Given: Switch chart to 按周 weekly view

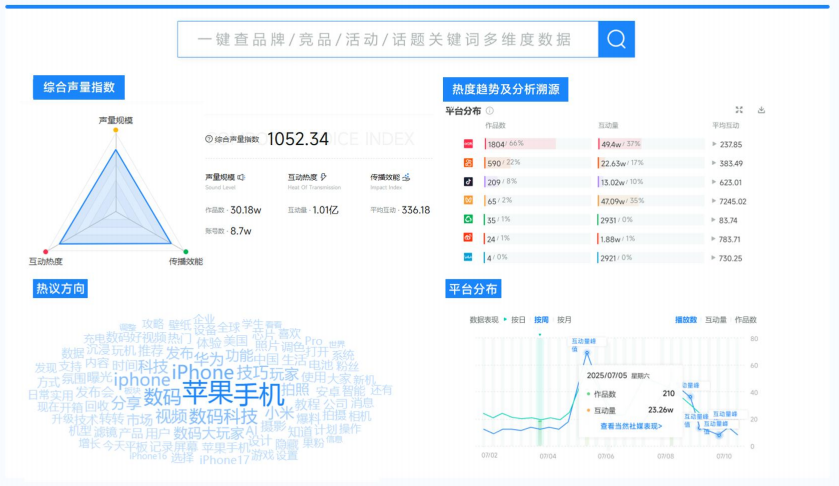Looking at the screenshot, I should click(541, 320).
